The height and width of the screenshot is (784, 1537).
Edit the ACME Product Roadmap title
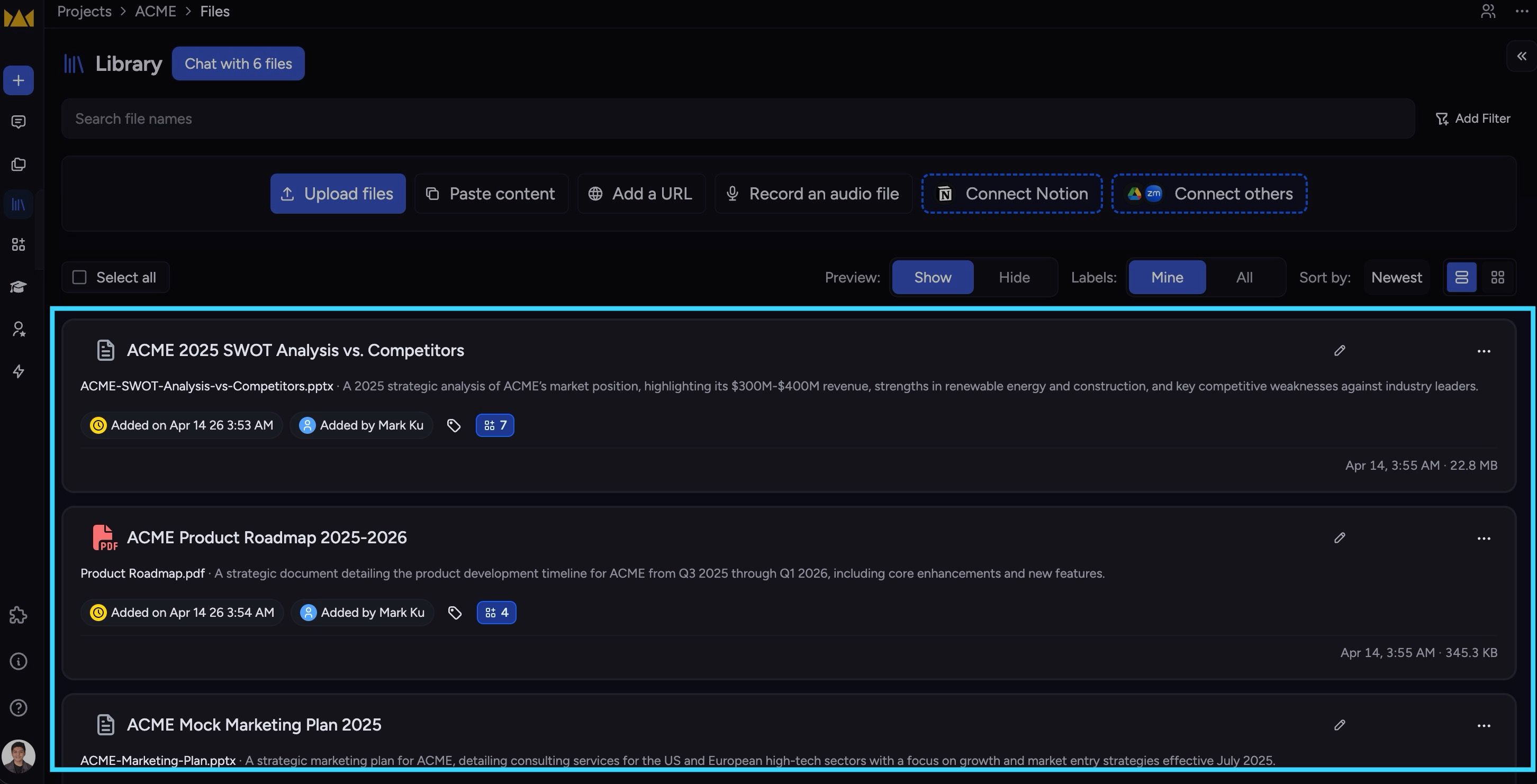1340,538
